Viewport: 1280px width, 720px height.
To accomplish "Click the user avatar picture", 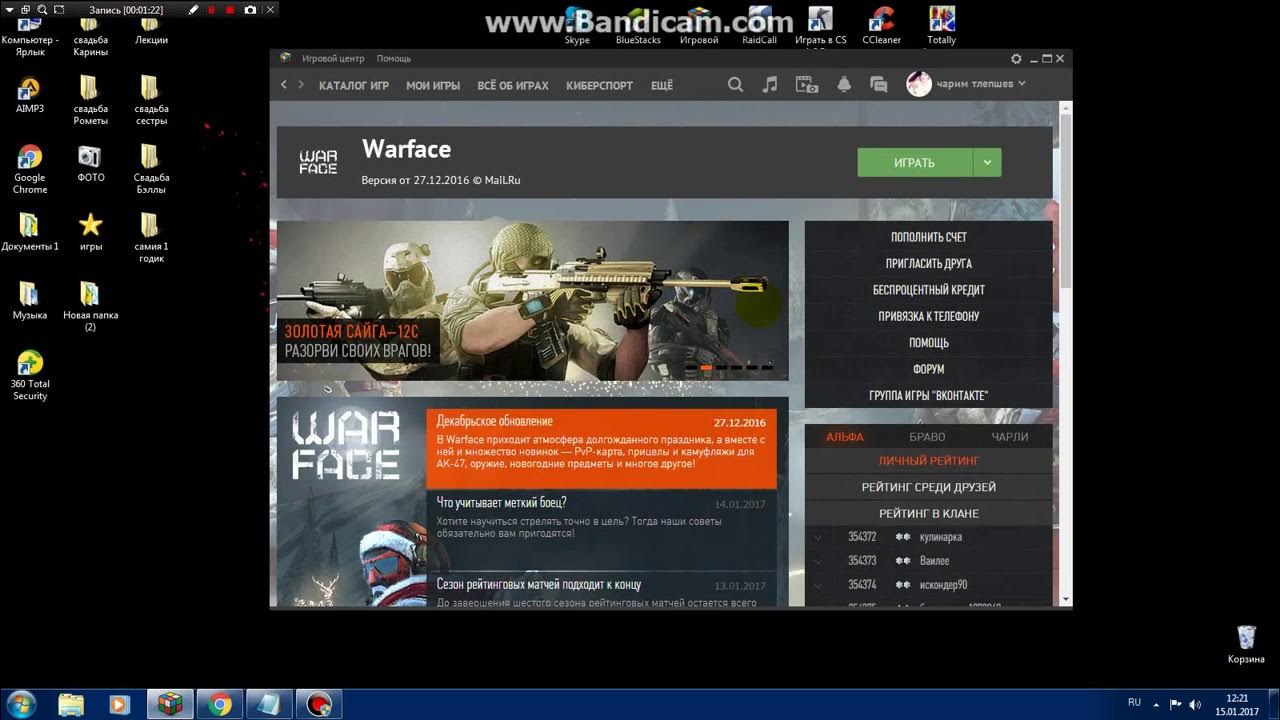I will click(x=918, y=84).
